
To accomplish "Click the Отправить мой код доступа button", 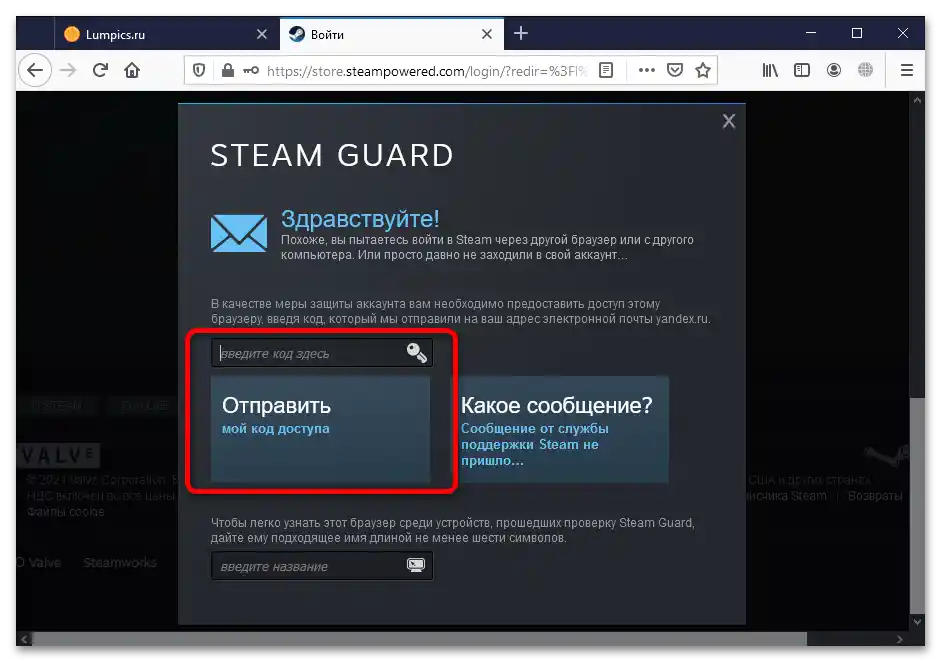I will [320, 429].
